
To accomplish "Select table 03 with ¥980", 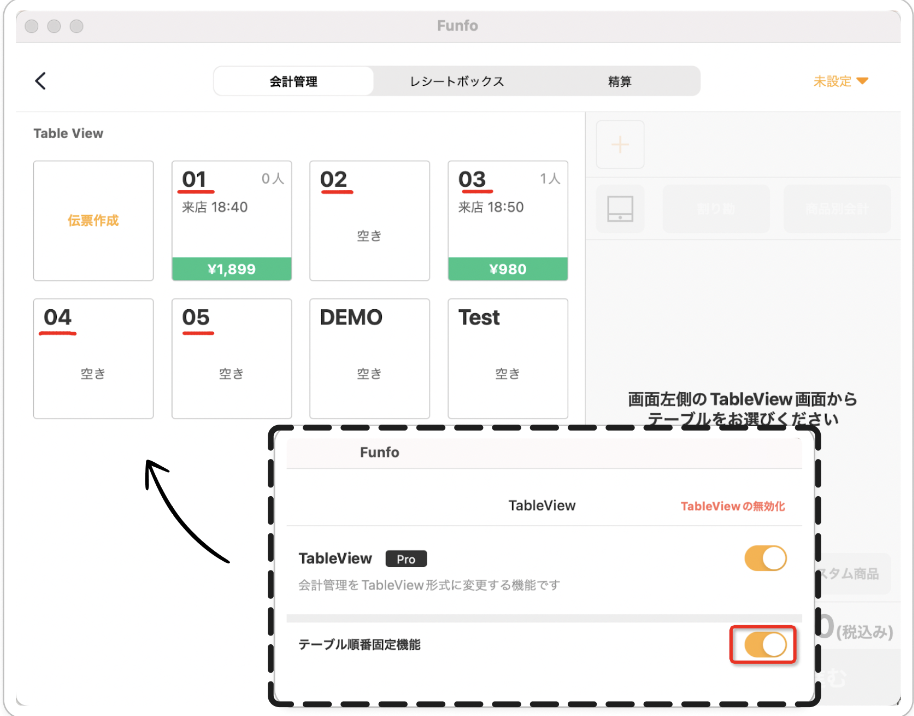I will 508,221.
